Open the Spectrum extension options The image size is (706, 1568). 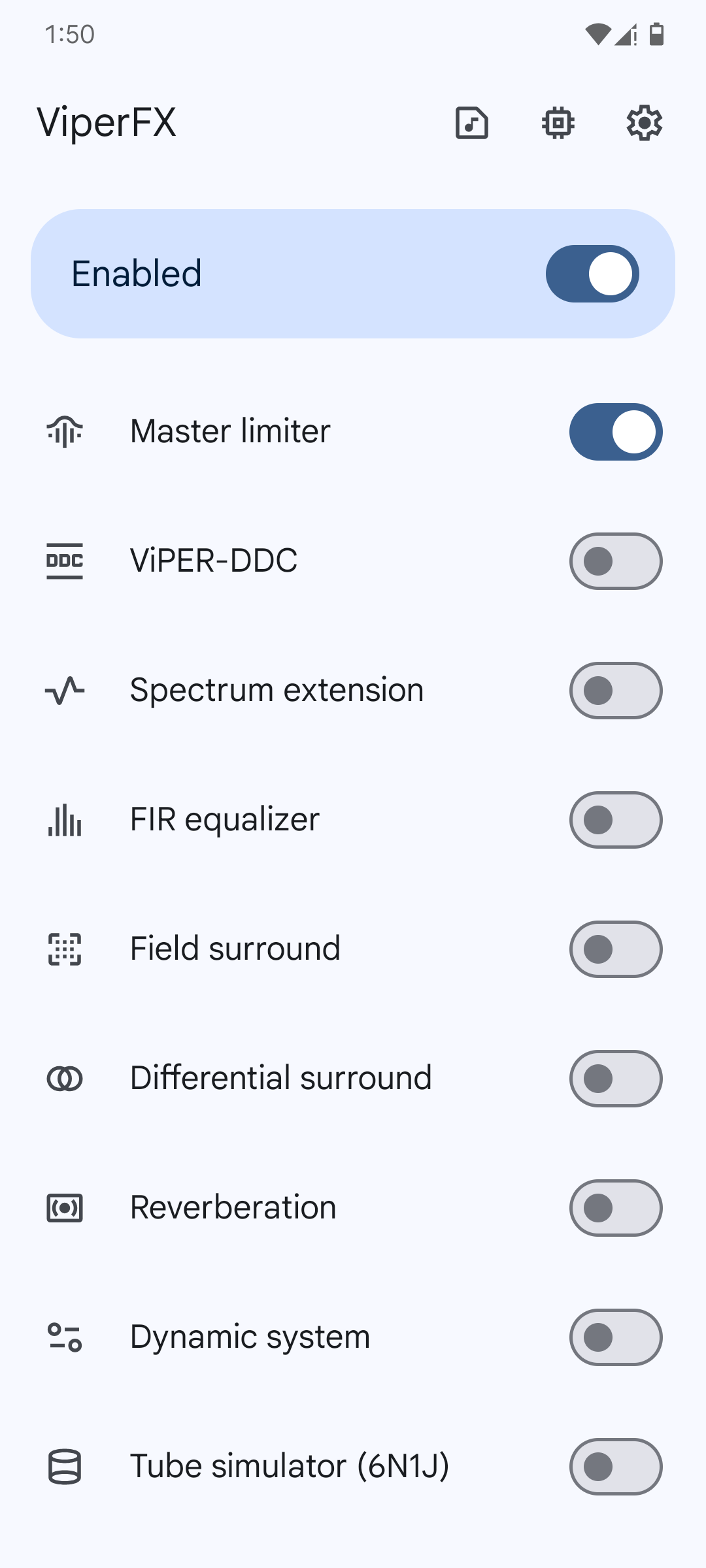[x=277, y=691]
